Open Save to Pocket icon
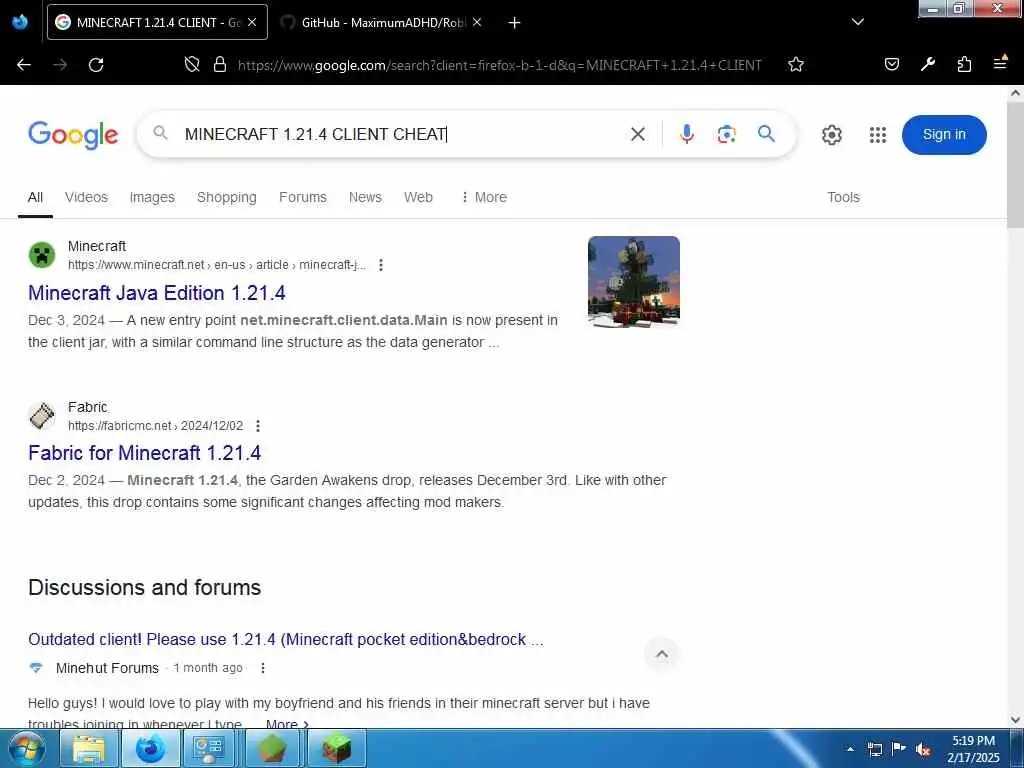The width and height of the screenshot is (1024, 768). (x=891, y=64)
